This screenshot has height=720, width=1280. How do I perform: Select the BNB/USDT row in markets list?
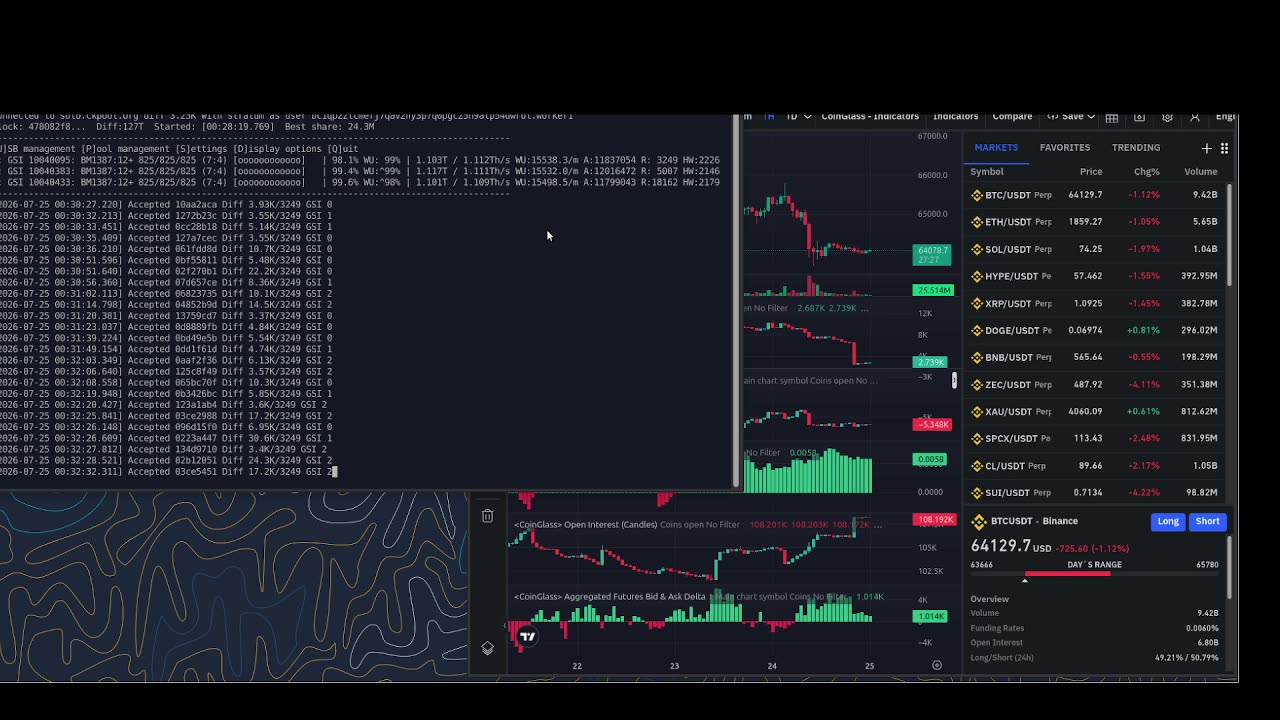point(1095,357)
